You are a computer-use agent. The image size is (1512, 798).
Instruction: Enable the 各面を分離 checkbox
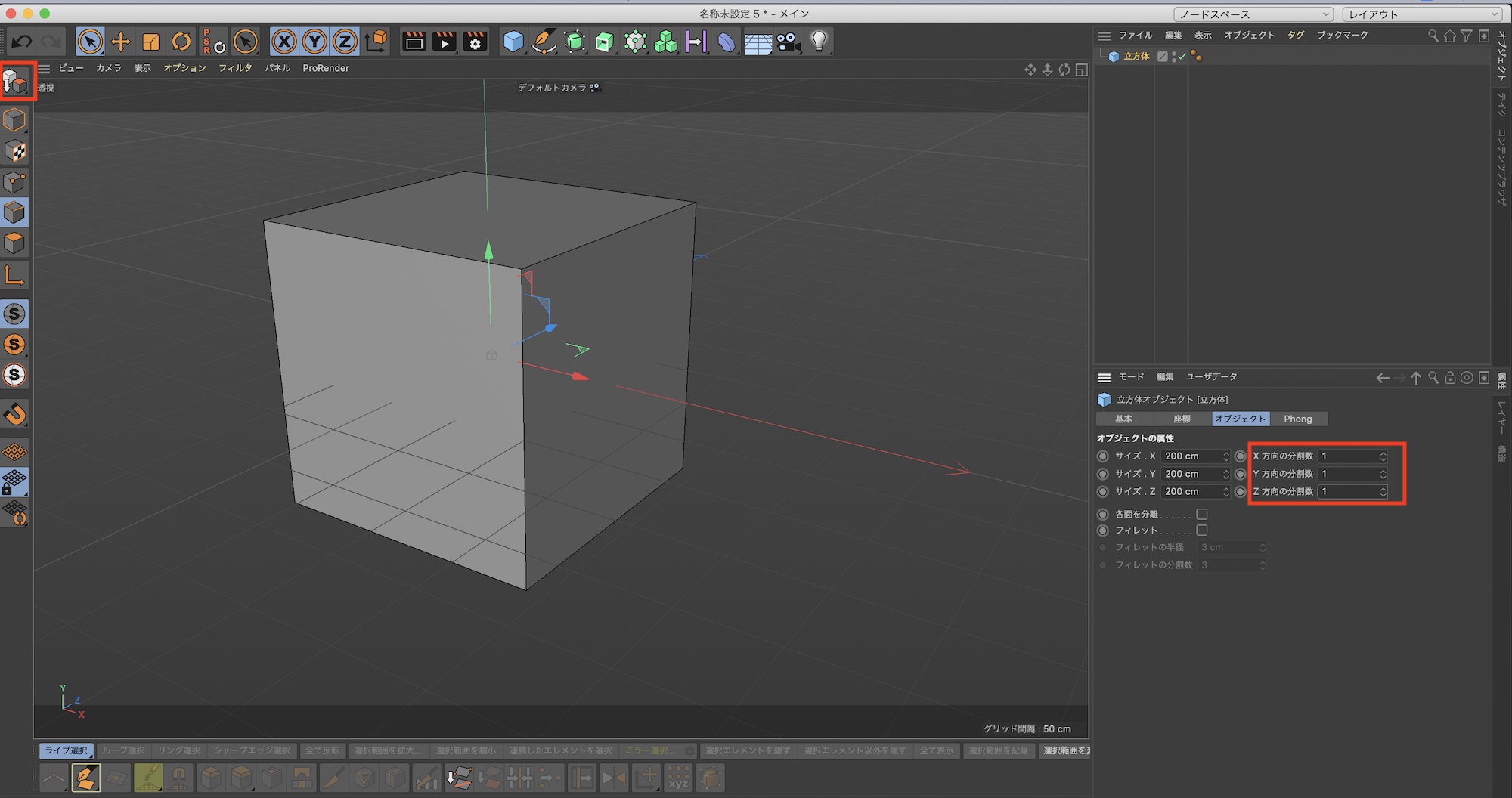[1202, 514]
